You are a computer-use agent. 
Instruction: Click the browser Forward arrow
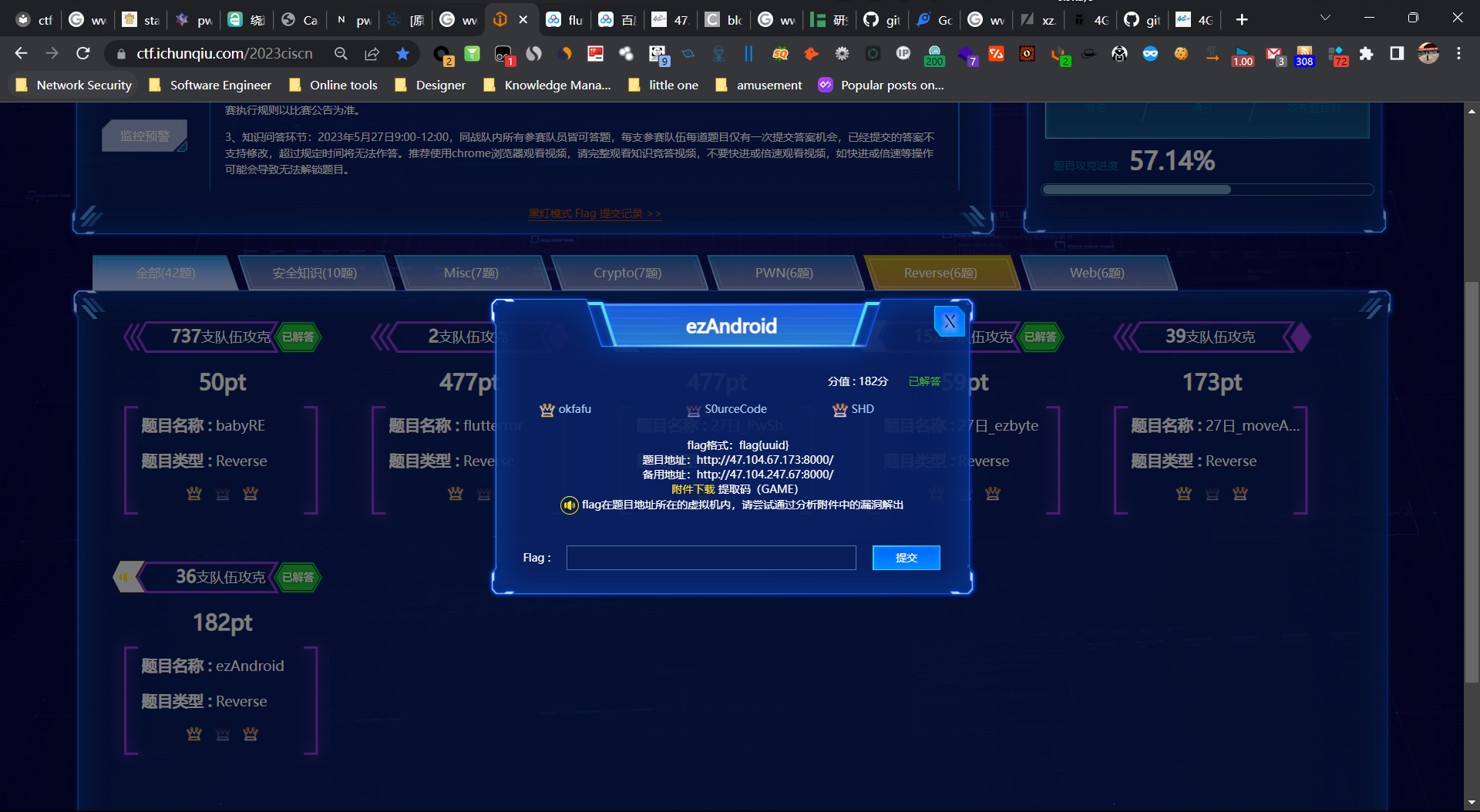[x=52, y=53]
